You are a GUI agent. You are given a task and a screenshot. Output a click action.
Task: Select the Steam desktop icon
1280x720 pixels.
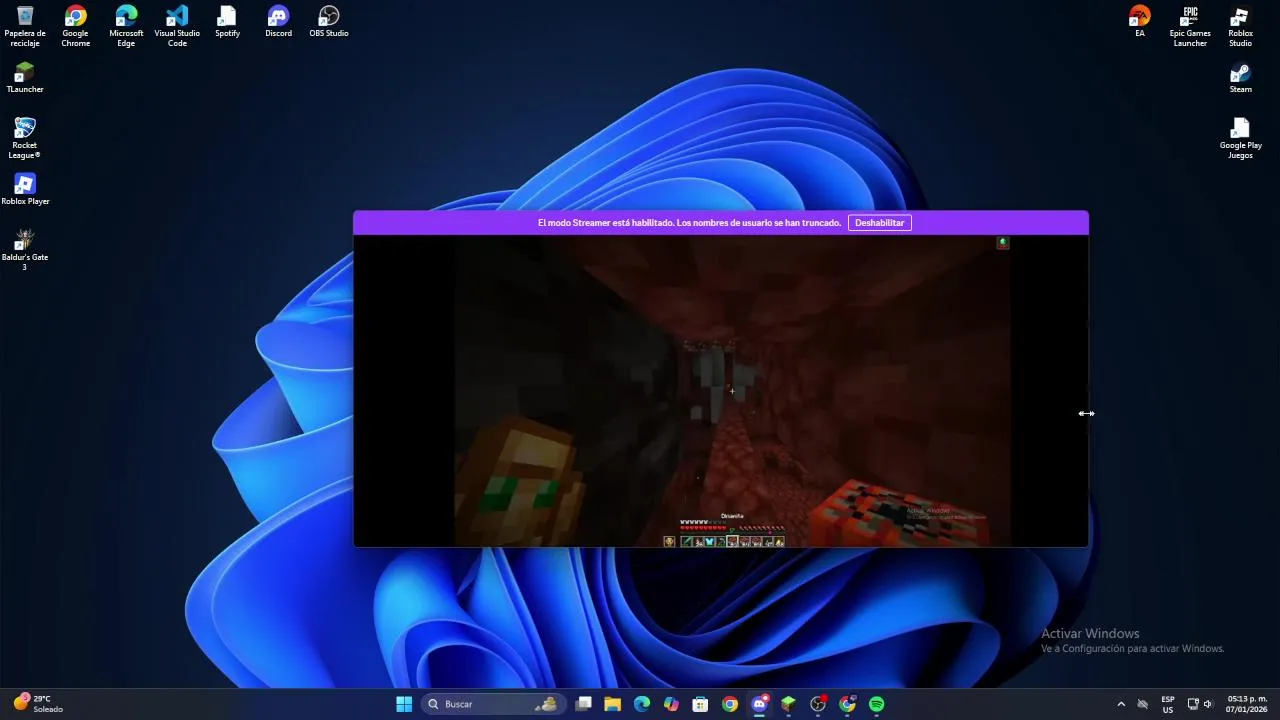tap(1240, 78)
